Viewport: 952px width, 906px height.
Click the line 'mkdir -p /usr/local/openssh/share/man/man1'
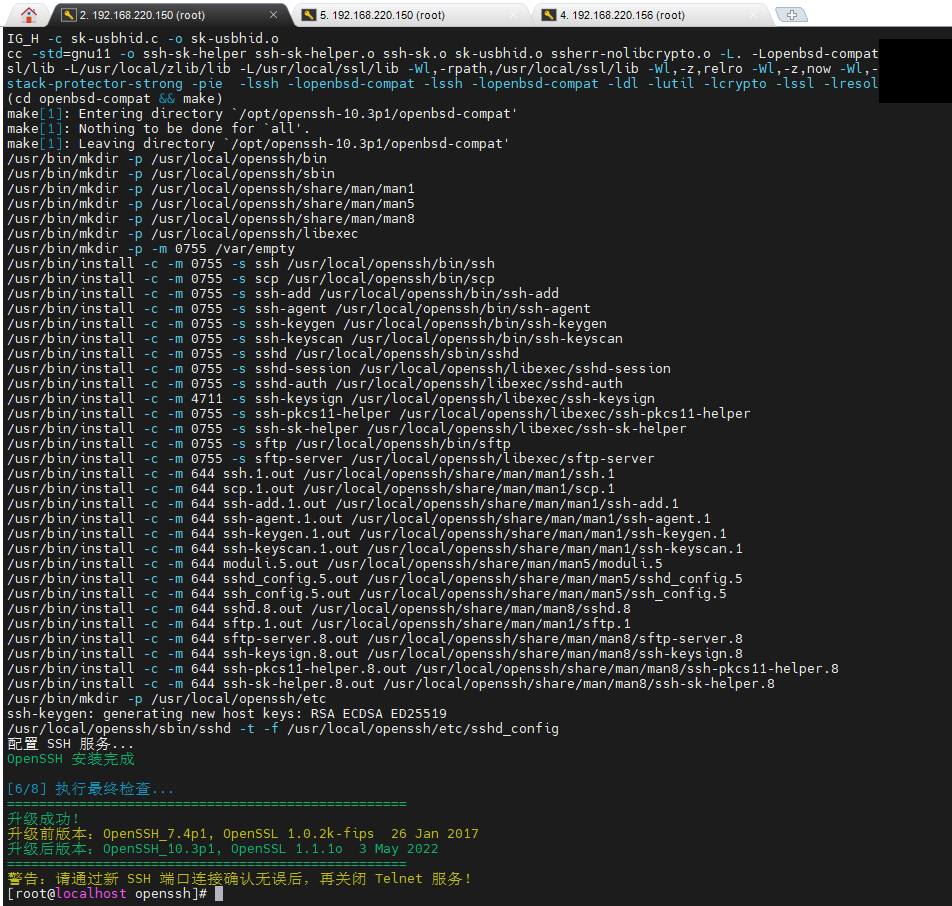click(x=211, y=188)
